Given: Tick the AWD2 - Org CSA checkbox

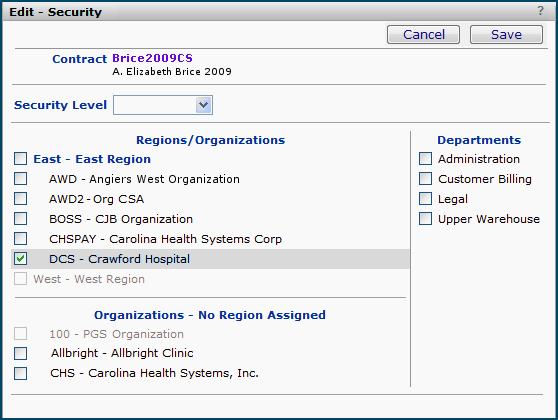Looking at the screenshot, I should click(x=20, y=199).
